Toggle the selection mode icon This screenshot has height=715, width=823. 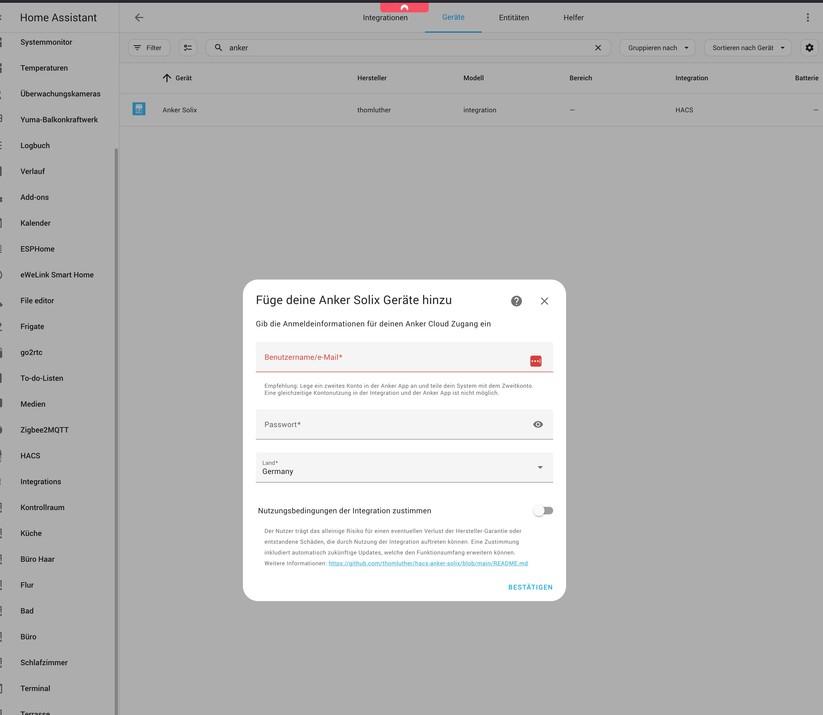tap(187, 48)
